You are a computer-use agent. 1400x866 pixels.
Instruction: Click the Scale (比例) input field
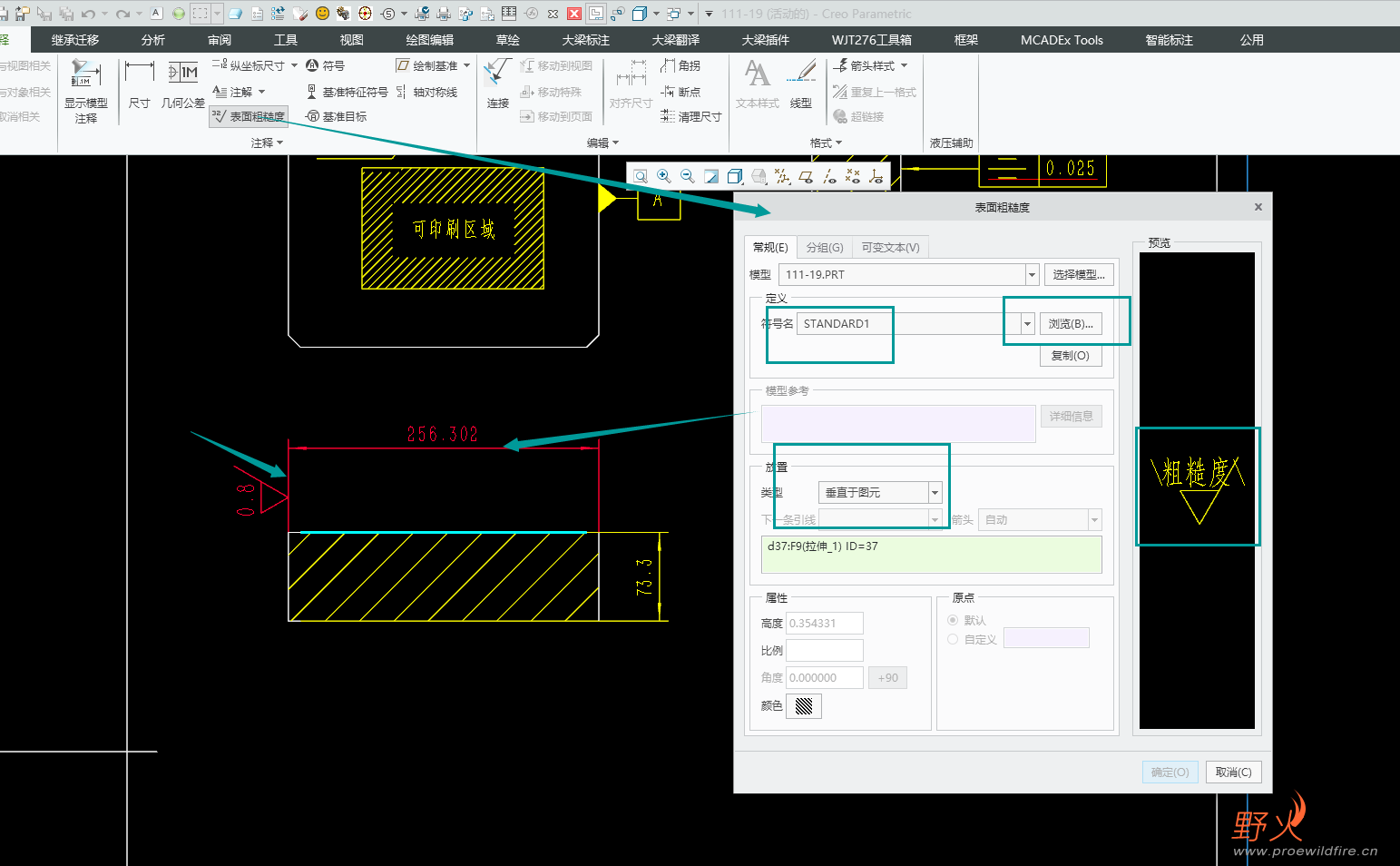[x=825, y=650]
